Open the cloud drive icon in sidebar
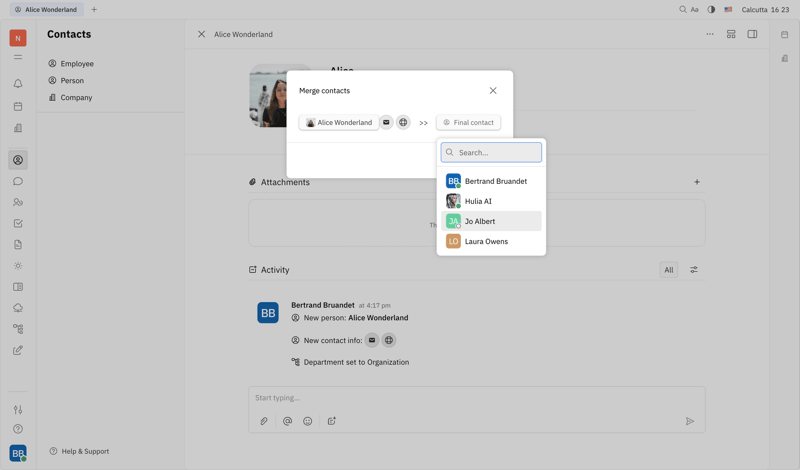The image size is (800, 470). click(18, 308)
